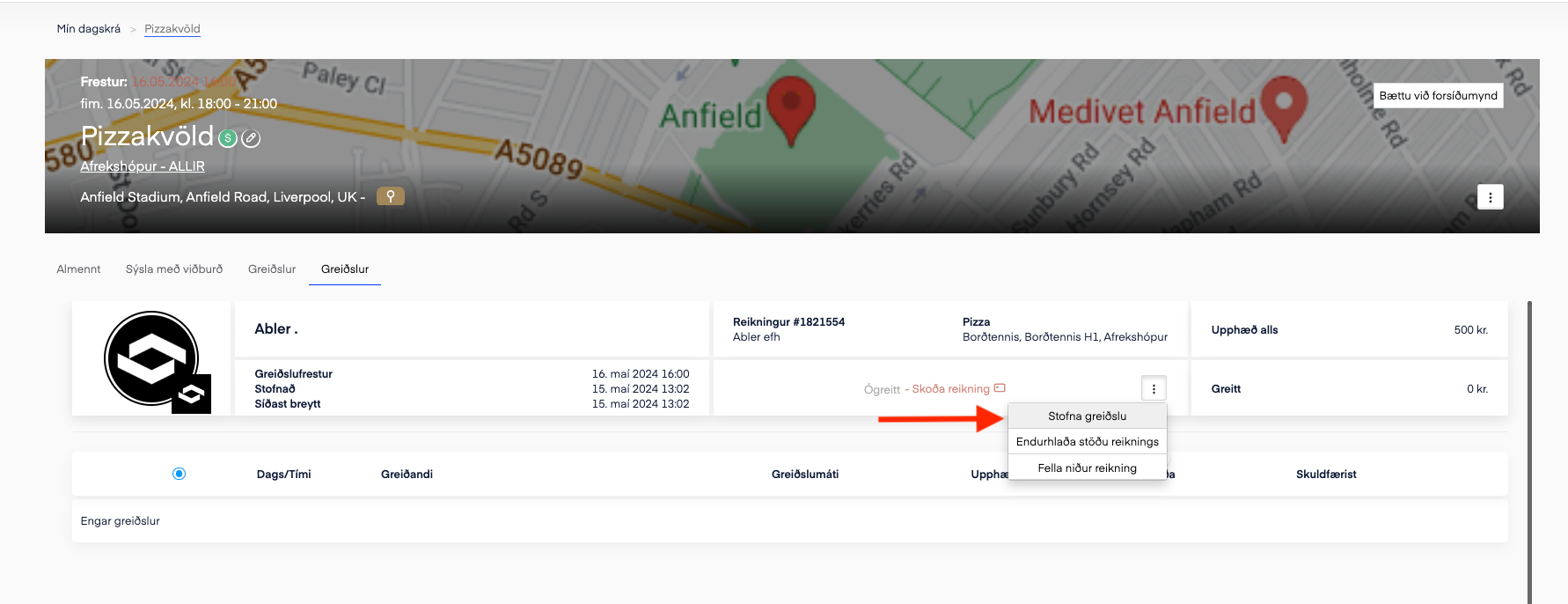Click the Anfield Stadium address text
The height and width of the screenshot is (604, 1568).
click(223, 197)
